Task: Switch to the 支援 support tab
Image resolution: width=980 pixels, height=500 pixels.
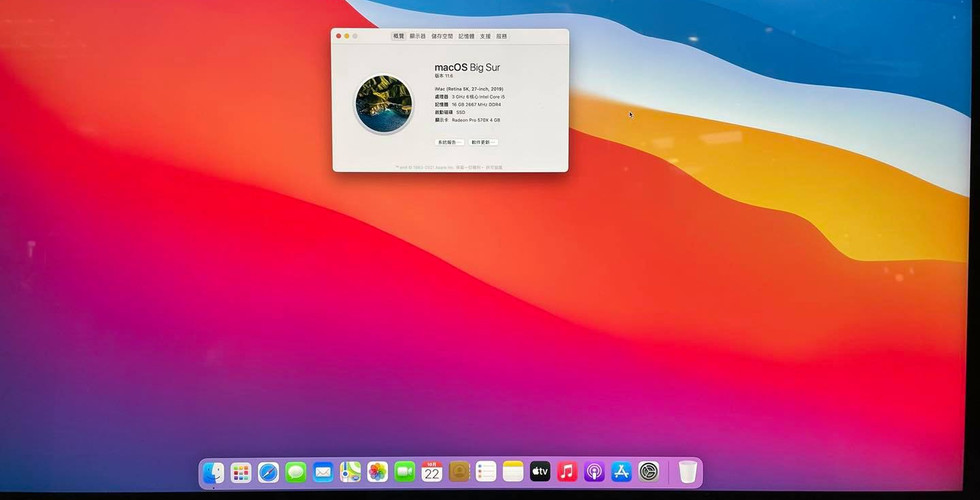Action: click(485, 36)
